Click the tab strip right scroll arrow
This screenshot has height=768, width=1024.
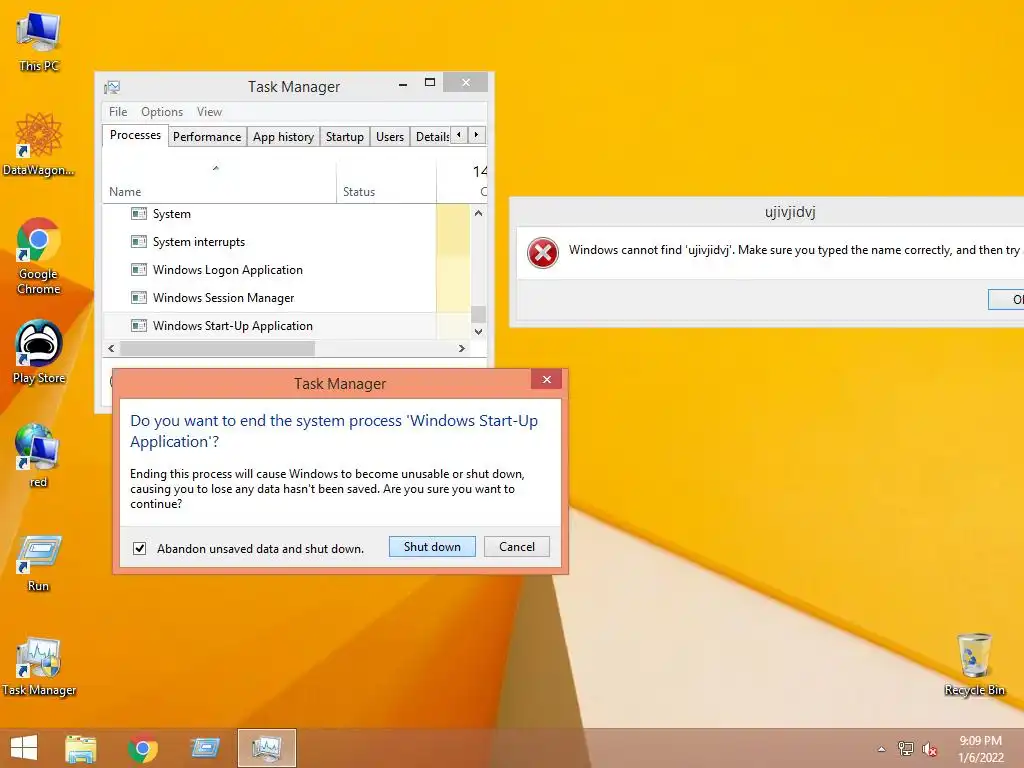(477, 135)
